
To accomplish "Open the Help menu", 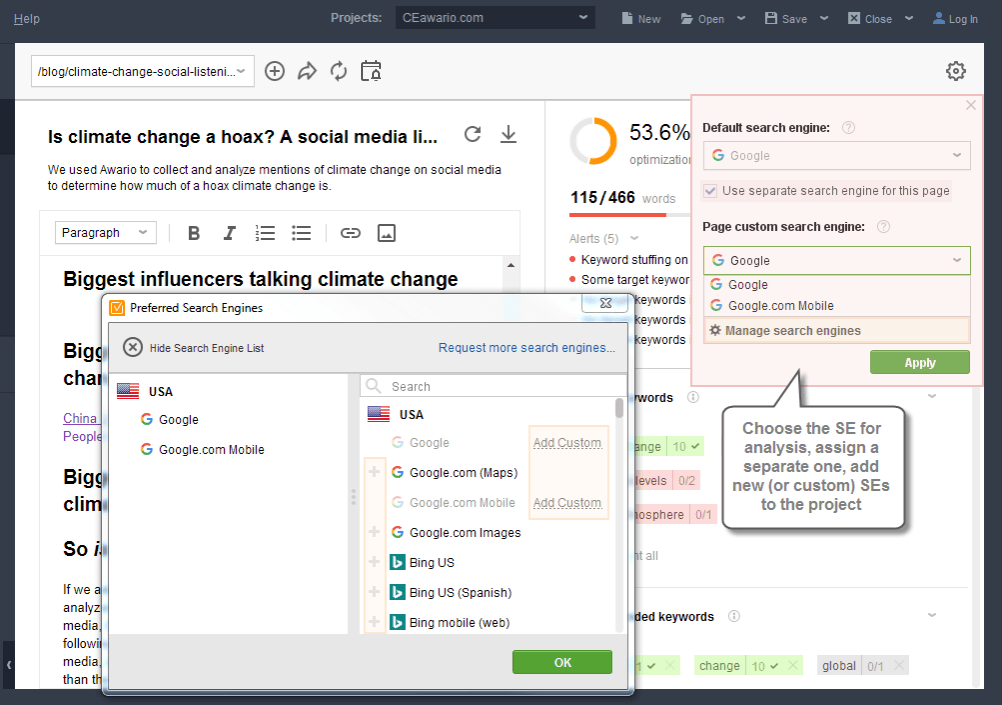I will [x=27, y=19].
